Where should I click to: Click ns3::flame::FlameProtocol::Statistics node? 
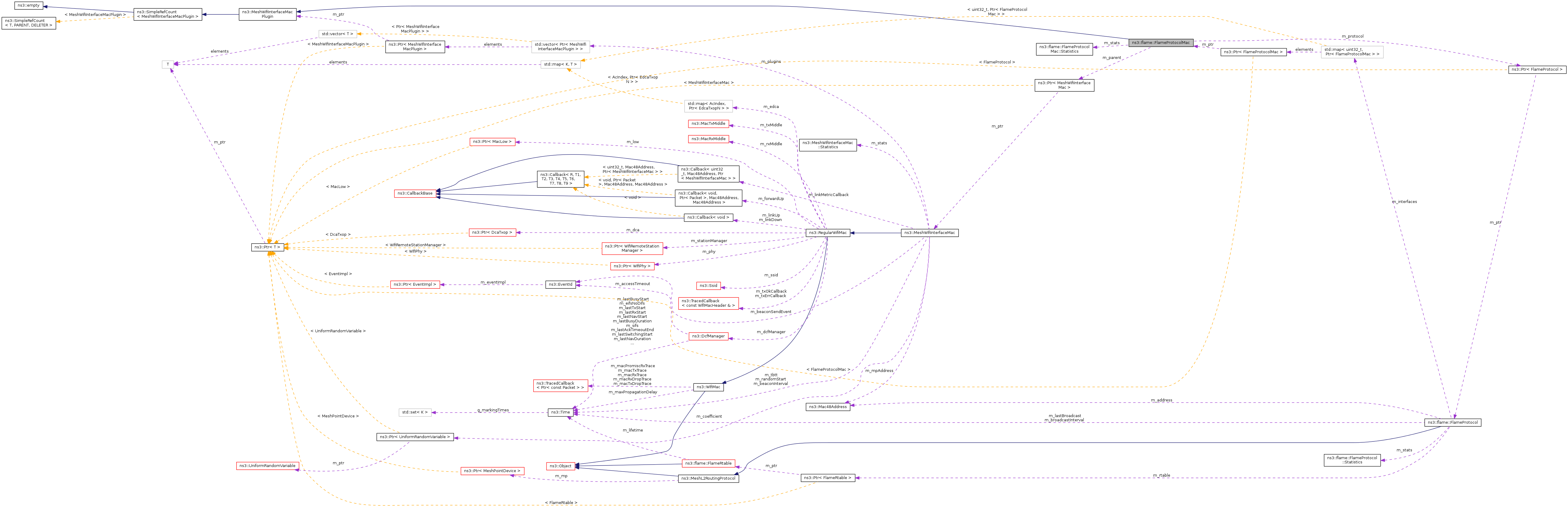coord(1352,460)
